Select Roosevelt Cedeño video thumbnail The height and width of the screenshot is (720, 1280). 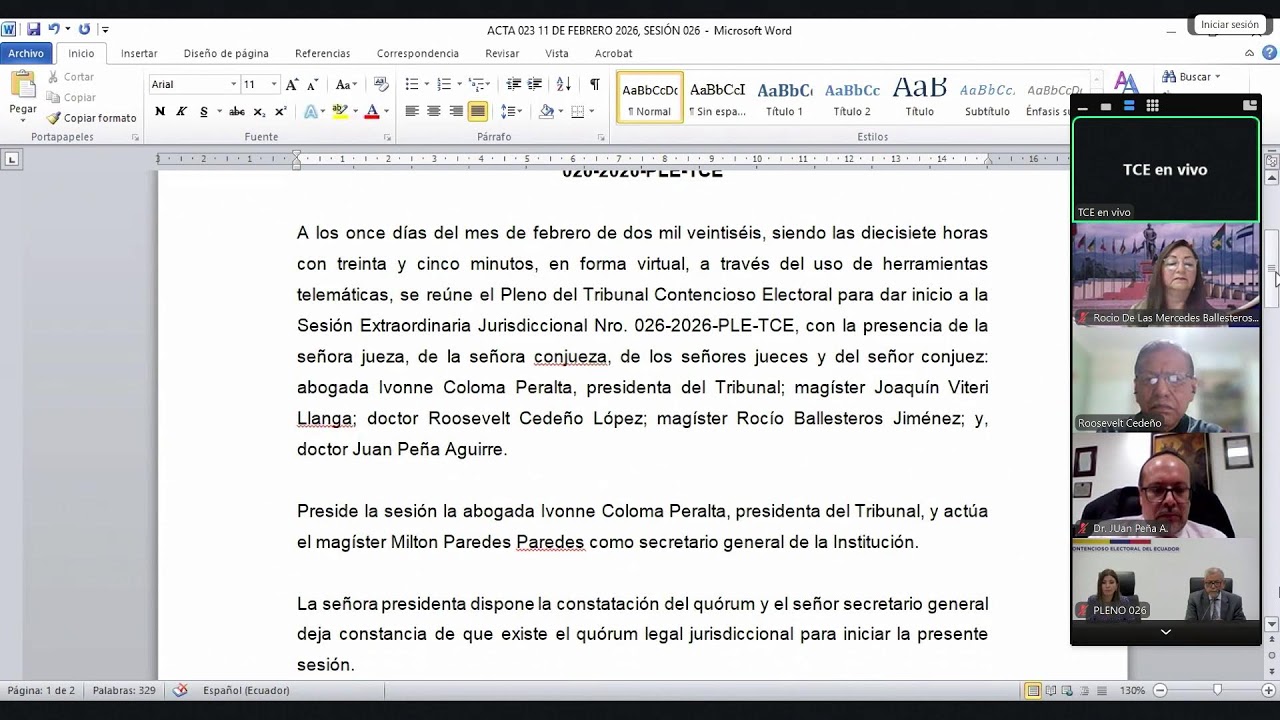tap(1166, 380)
